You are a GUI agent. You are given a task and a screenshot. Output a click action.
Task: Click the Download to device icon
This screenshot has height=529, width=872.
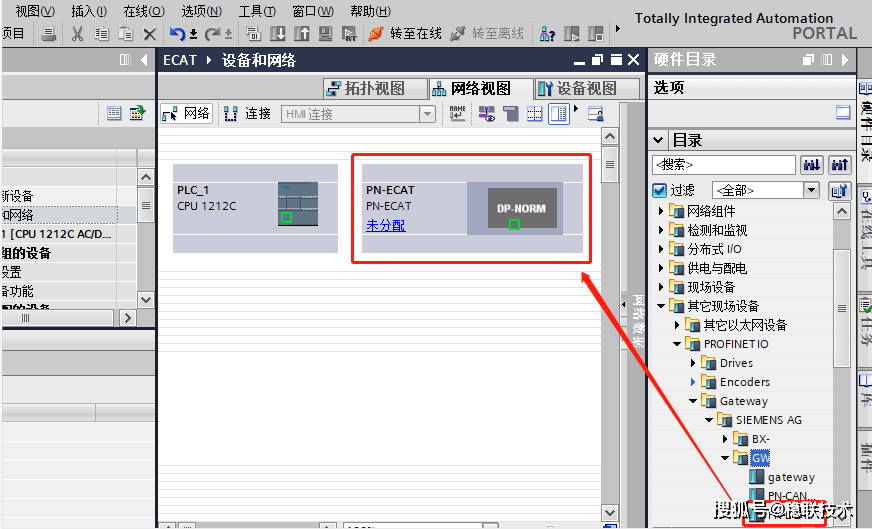point(278,34)
